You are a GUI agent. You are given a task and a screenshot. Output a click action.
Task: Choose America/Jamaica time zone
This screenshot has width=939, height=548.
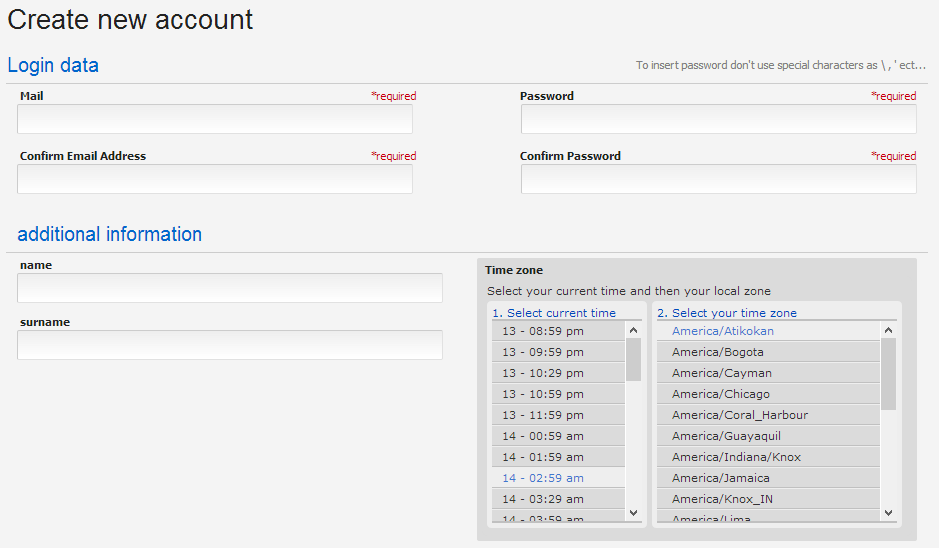coord(768,478)
